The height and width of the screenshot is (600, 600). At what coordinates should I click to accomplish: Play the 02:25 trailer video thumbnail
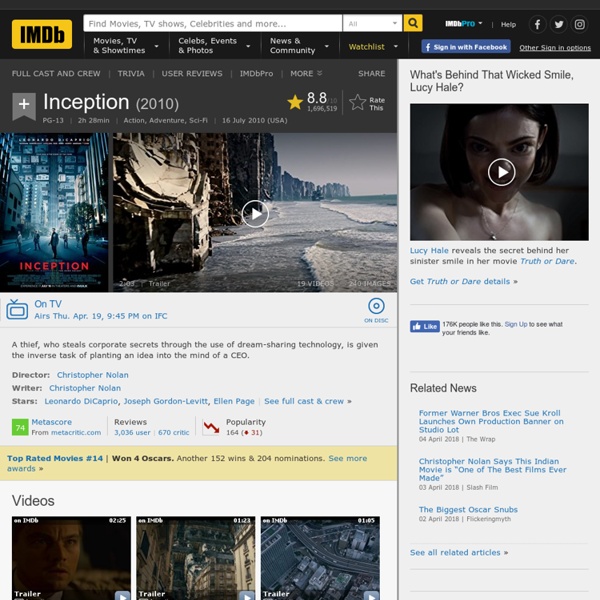click(x=71, y=558)
